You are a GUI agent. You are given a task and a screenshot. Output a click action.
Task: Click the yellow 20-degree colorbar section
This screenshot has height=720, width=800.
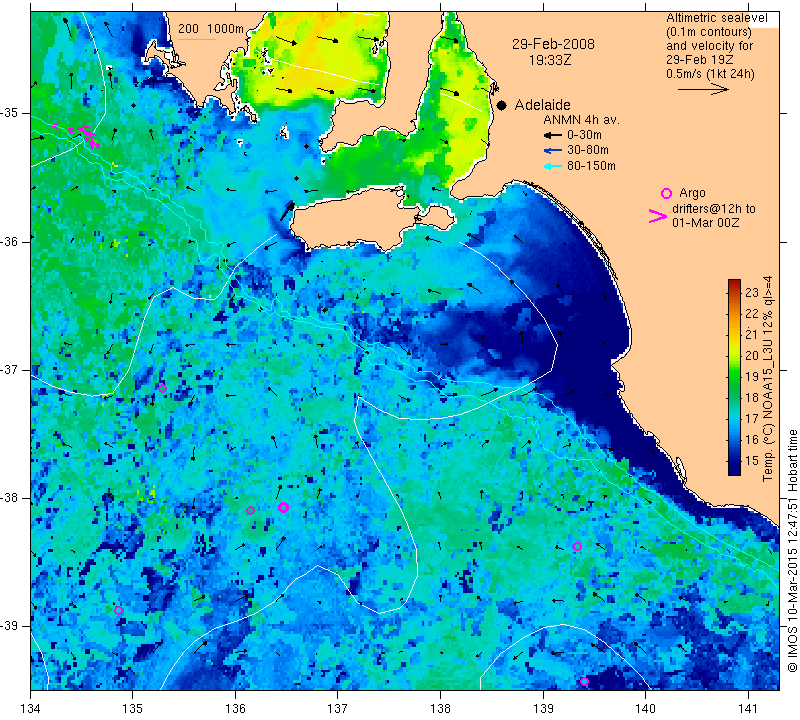734,355
